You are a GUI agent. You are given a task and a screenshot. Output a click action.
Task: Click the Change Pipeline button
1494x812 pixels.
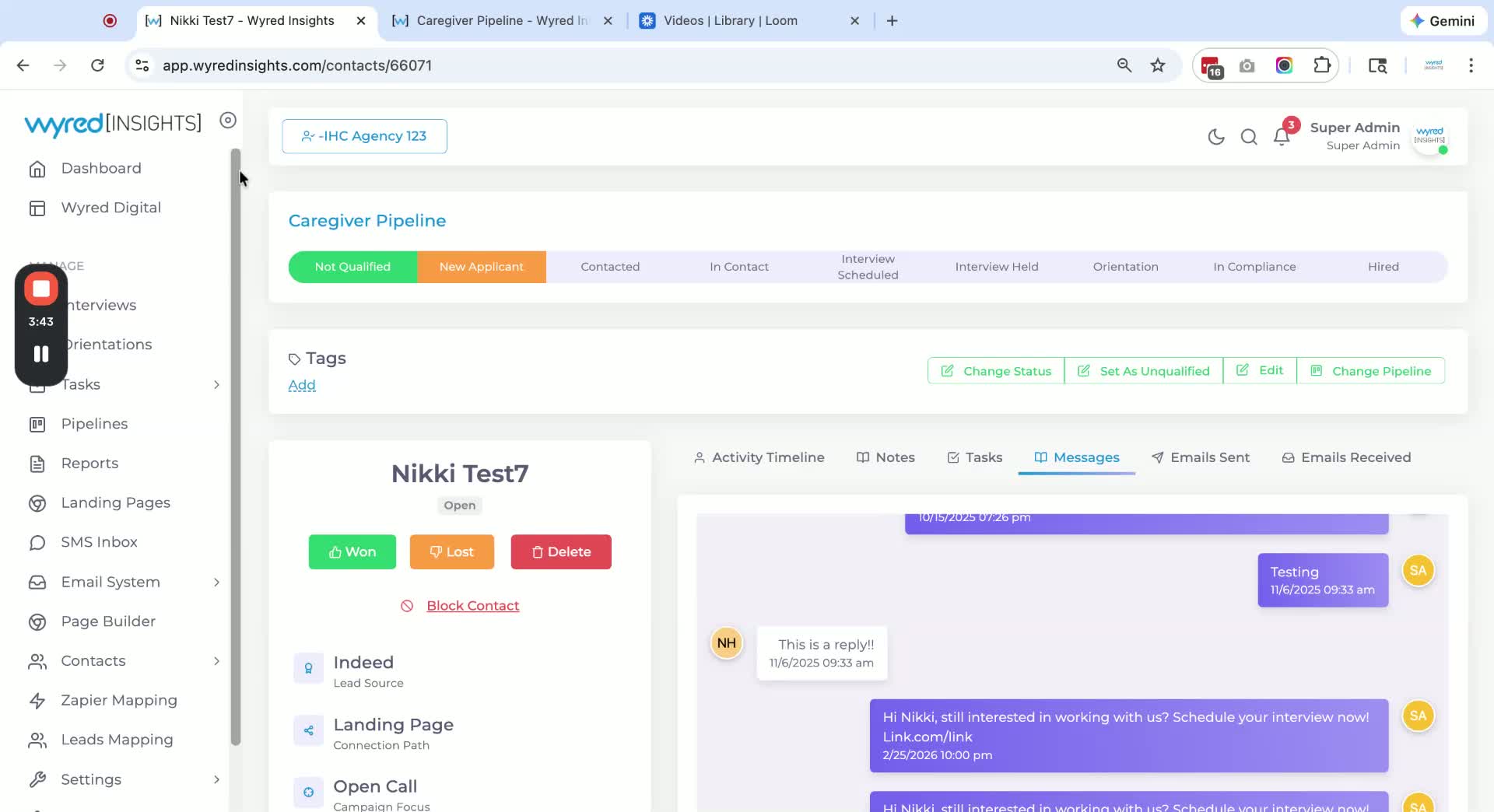1371,371
